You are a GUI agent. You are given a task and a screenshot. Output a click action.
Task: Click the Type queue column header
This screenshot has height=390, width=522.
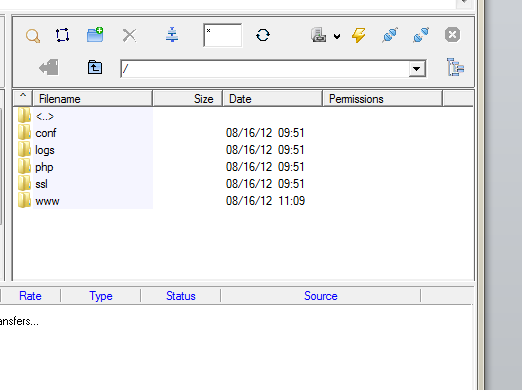(x=101, y=296)
